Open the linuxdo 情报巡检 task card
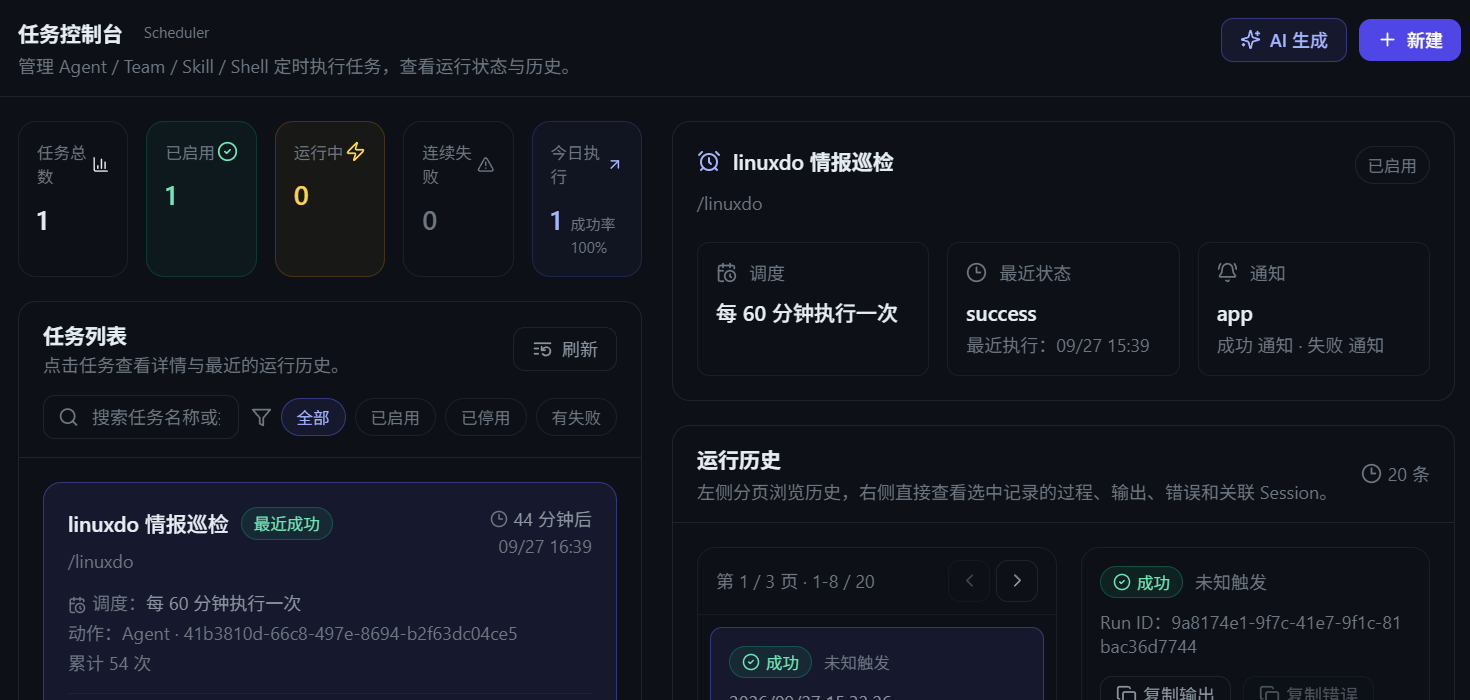 330,591
